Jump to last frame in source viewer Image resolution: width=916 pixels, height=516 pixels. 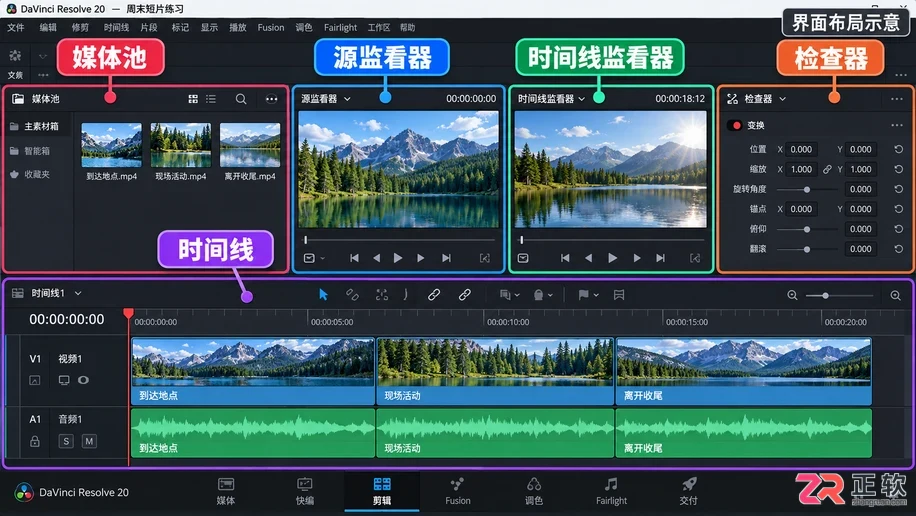(x=446, y=258)
